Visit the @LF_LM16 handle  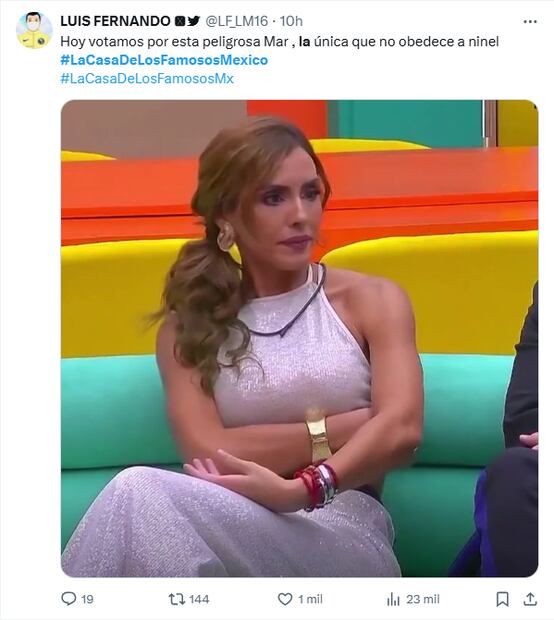pos(236,21)
